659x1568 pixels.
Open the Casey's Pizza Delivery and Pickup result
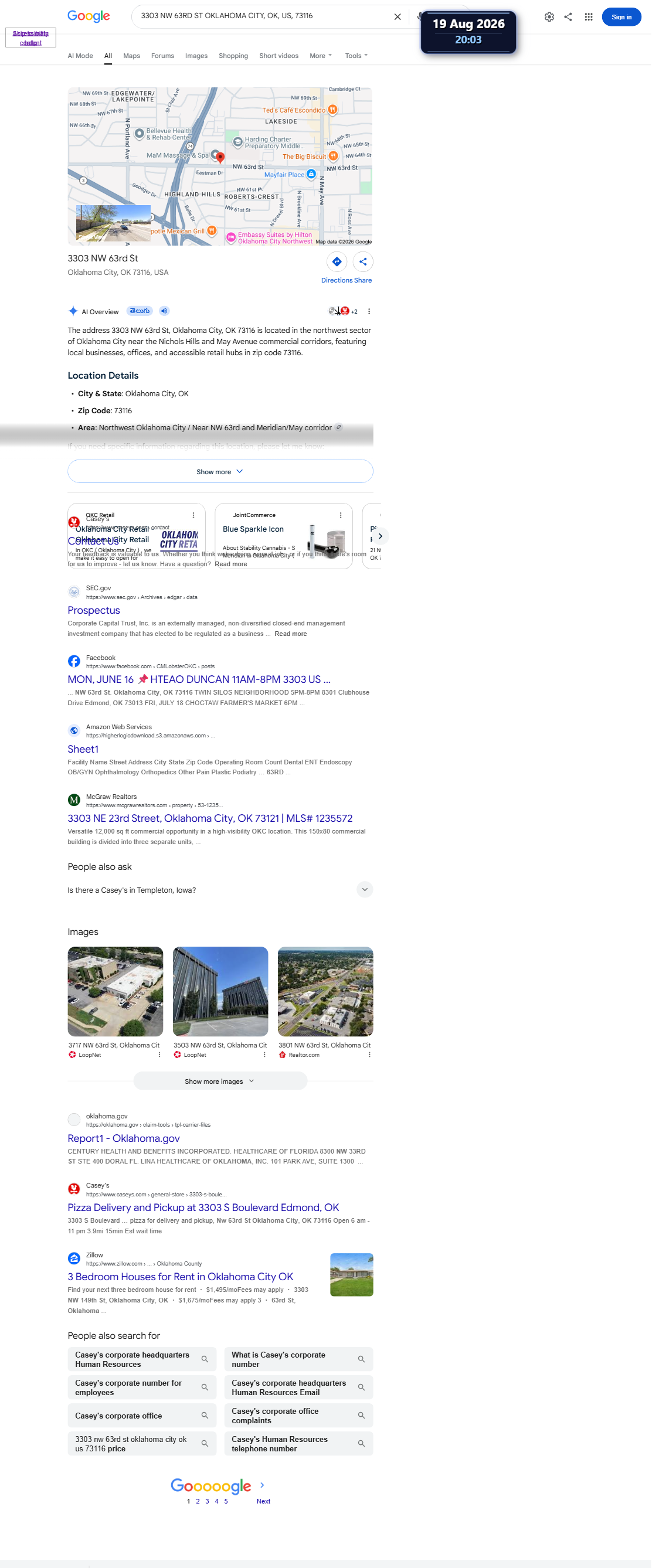tap(203, 1208)
